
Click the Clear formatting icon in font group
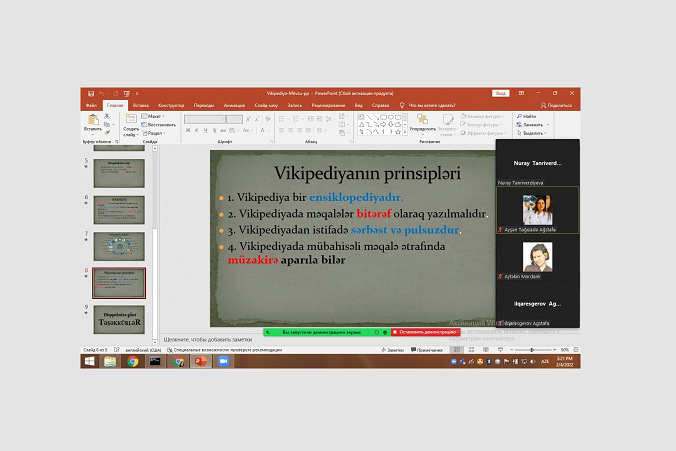tap(268, 119)
